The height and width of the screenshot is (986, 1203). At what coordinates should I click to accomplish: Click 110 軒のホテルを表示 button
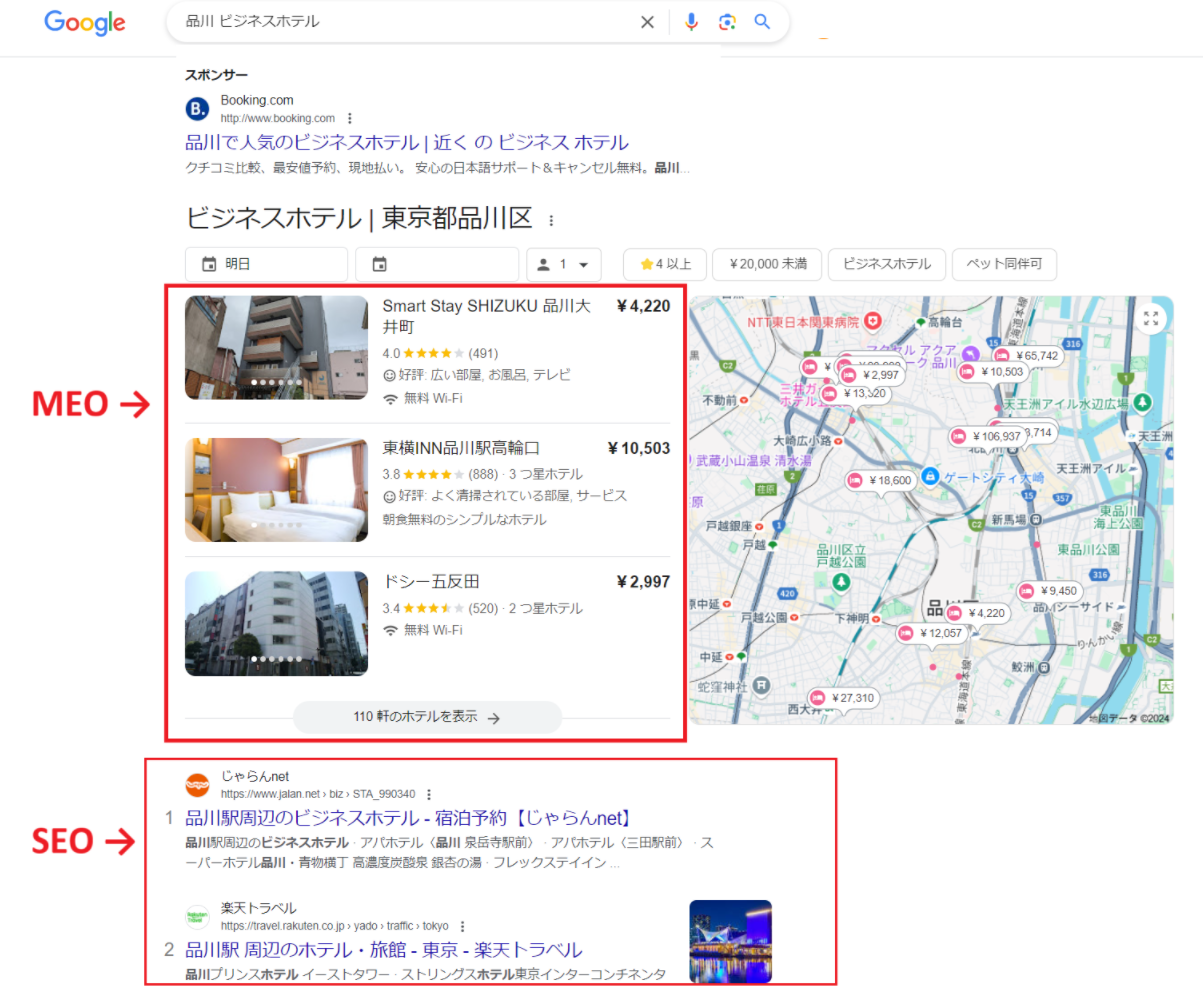point(427,717)
